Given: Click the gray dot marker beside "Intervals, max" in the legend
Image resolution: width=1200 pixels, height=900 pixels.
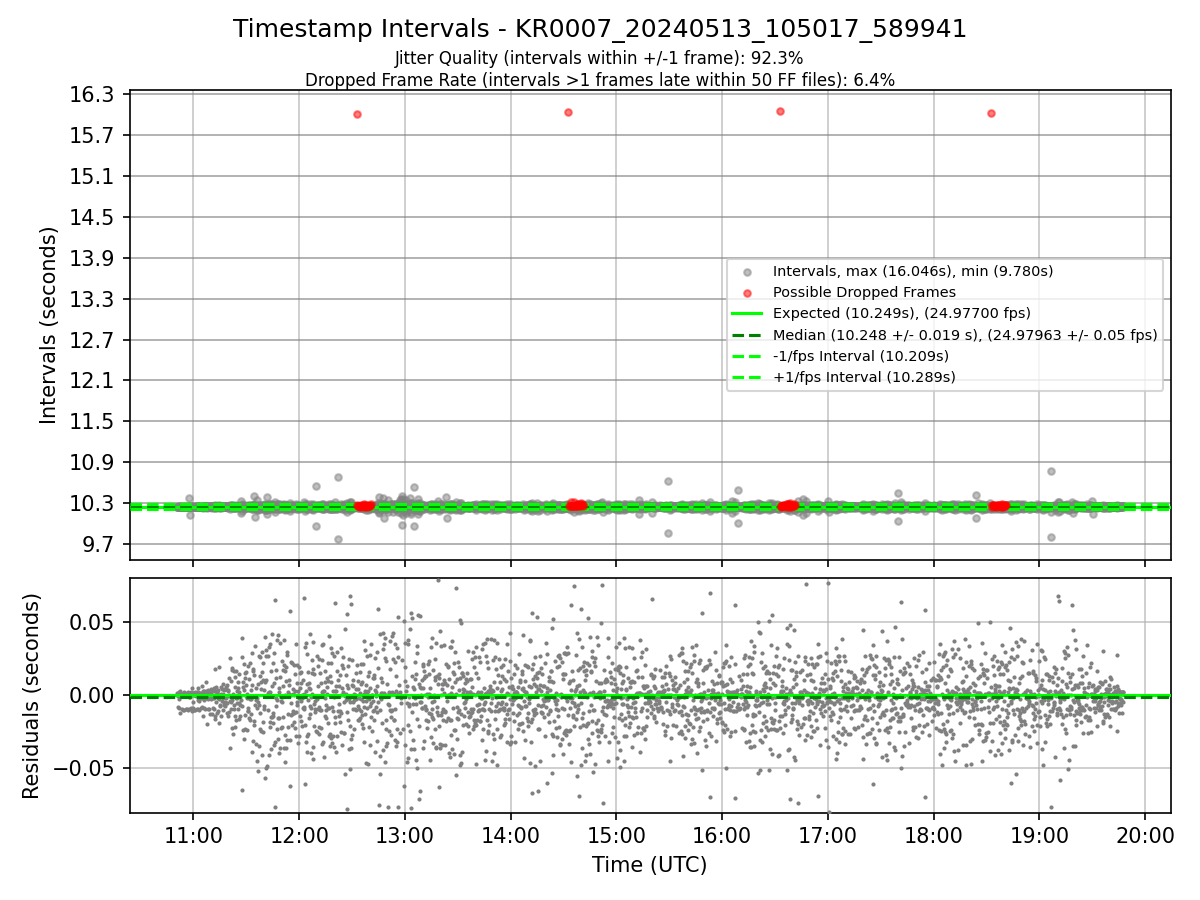Looking at the screenshot, I should coord(749,272).
